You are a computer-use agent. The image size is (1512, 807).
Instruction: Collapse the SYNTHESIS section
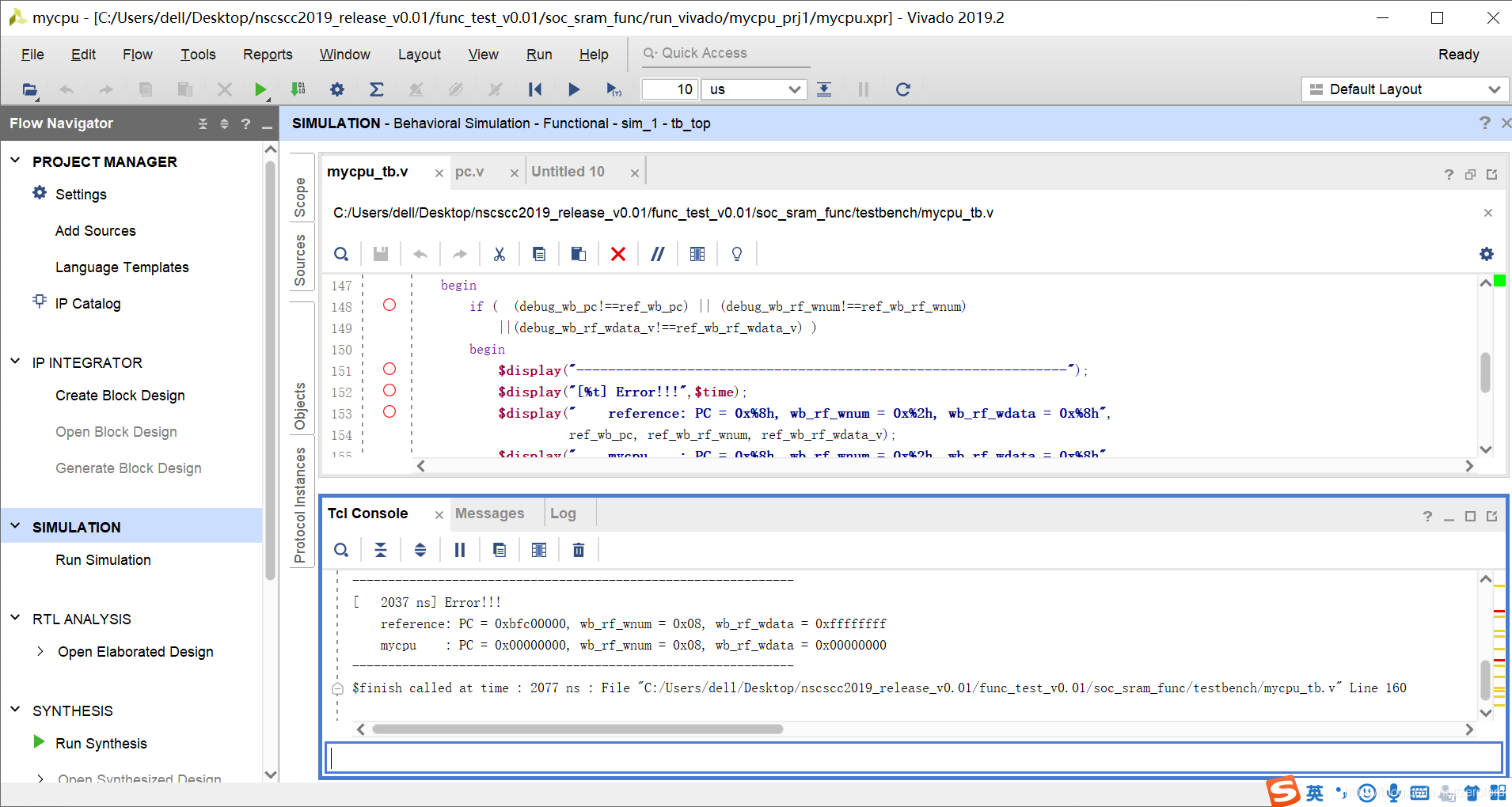pyautogui.click(x=15, y=710)
